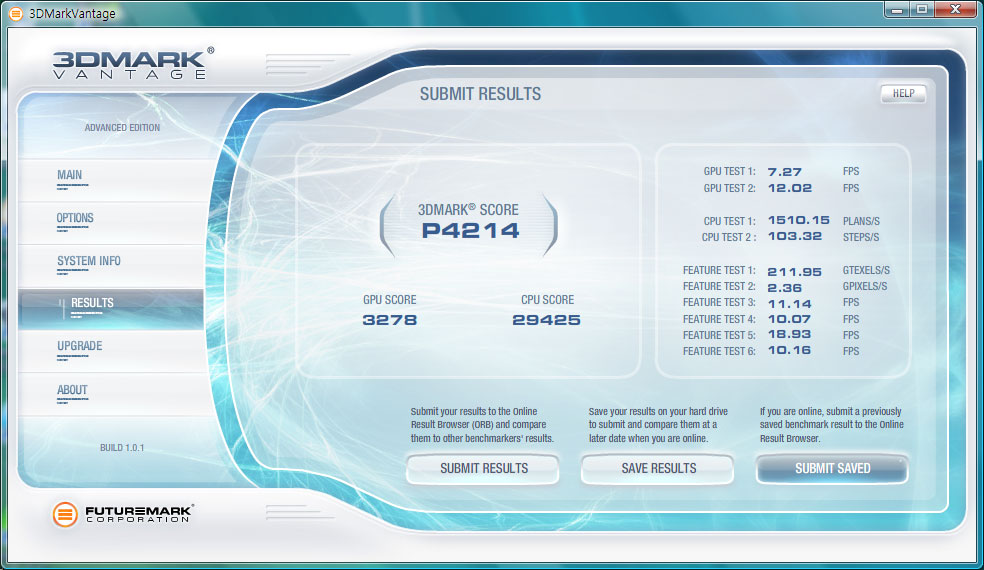Click the CPU score value 29425
This screenshot has height=570, width=984.
pyautogui.click(x=546, y=320)
